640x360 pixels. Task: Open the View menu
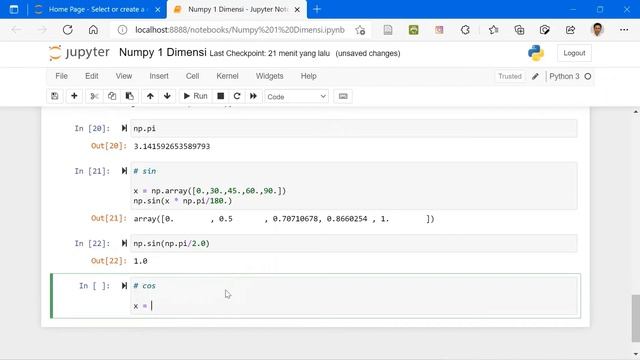[124, 76]
